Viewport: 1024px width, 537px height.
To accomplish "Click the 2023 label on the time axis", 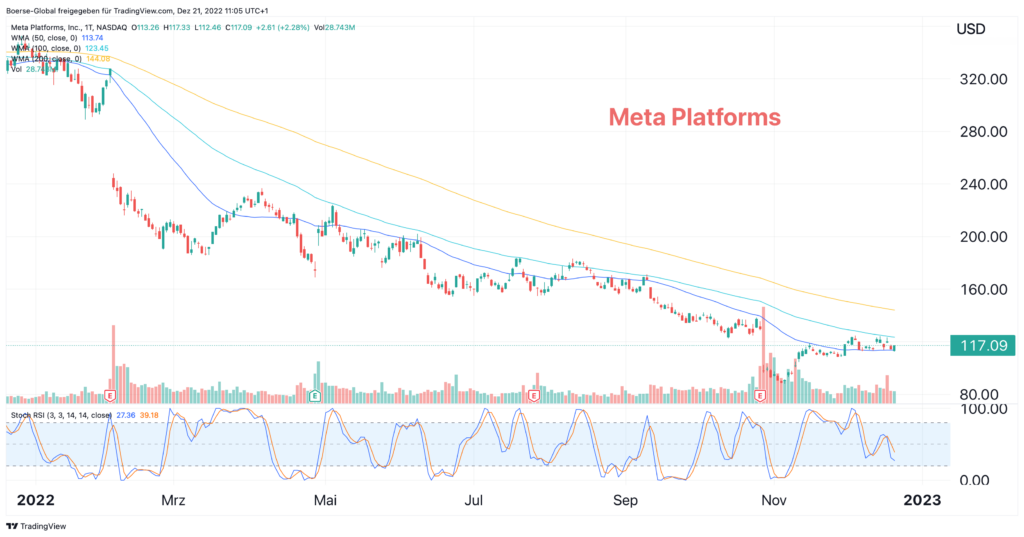I will click(922, 500).
